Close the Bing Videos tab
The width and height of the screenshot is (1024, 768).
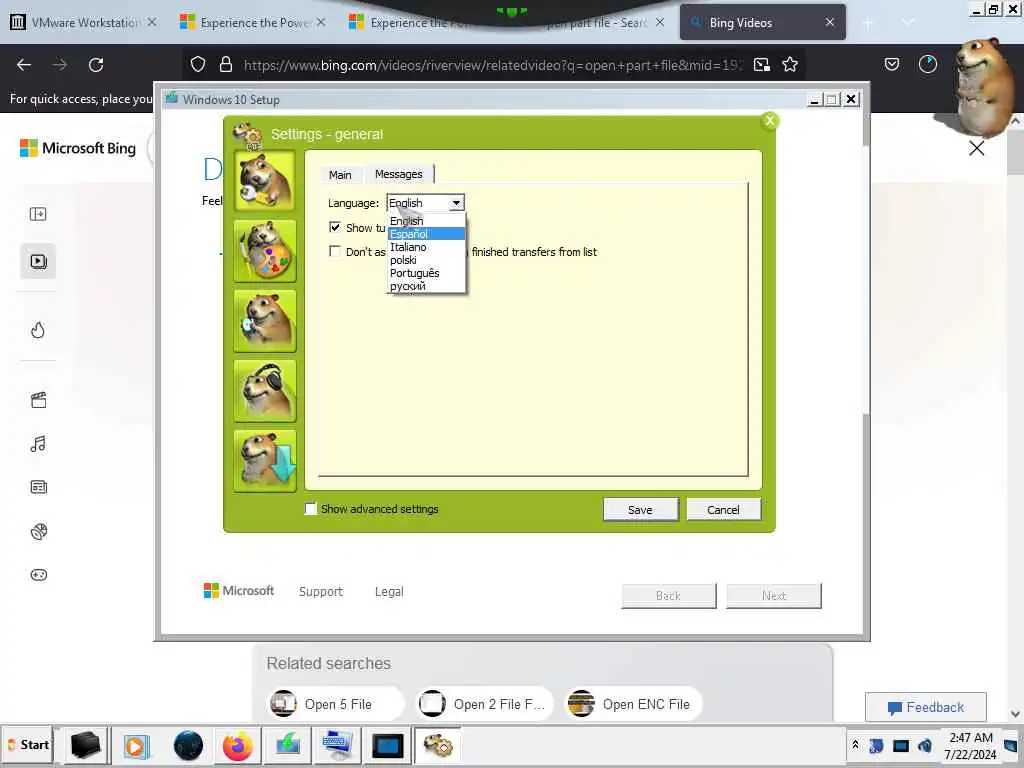tap(829, 22)
